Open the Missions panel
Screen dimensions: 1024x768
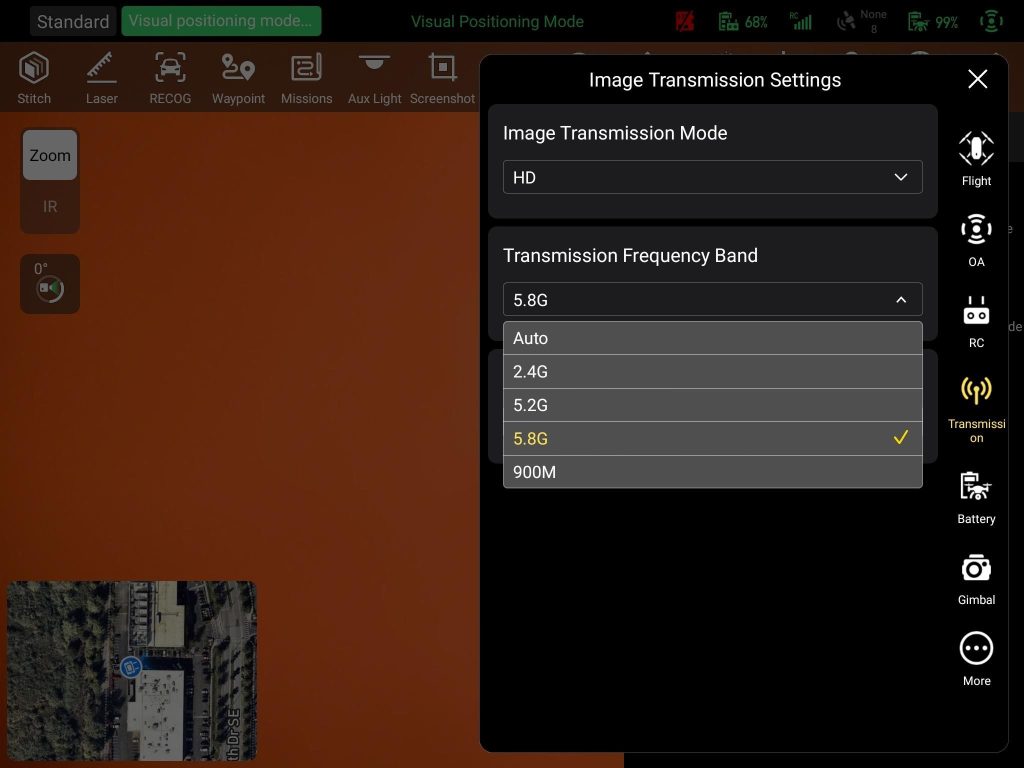tap(306, 78)
